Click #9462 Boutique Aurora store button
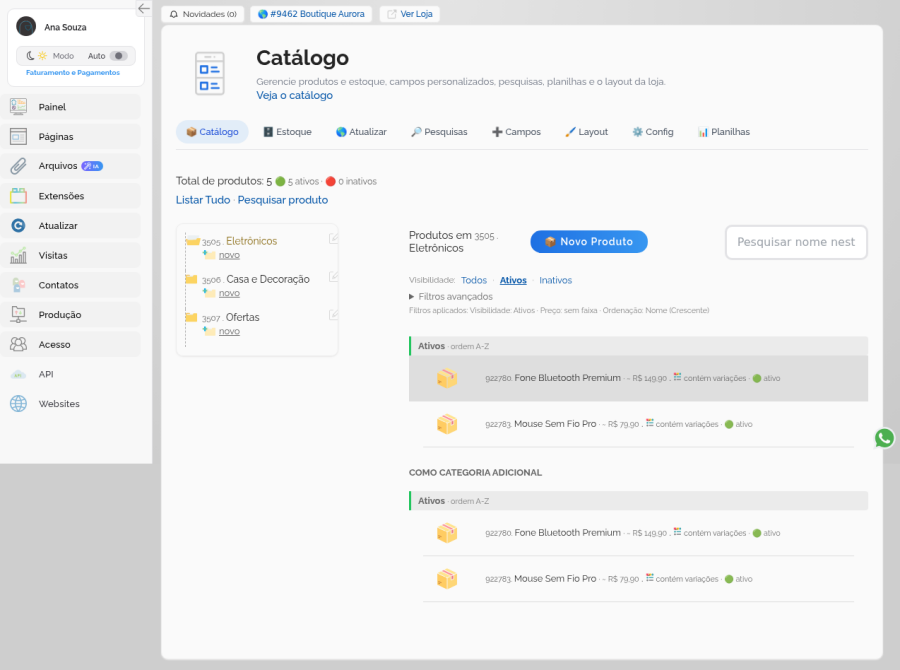This screenshot has height=670, width=900. [x=311, y=14]
